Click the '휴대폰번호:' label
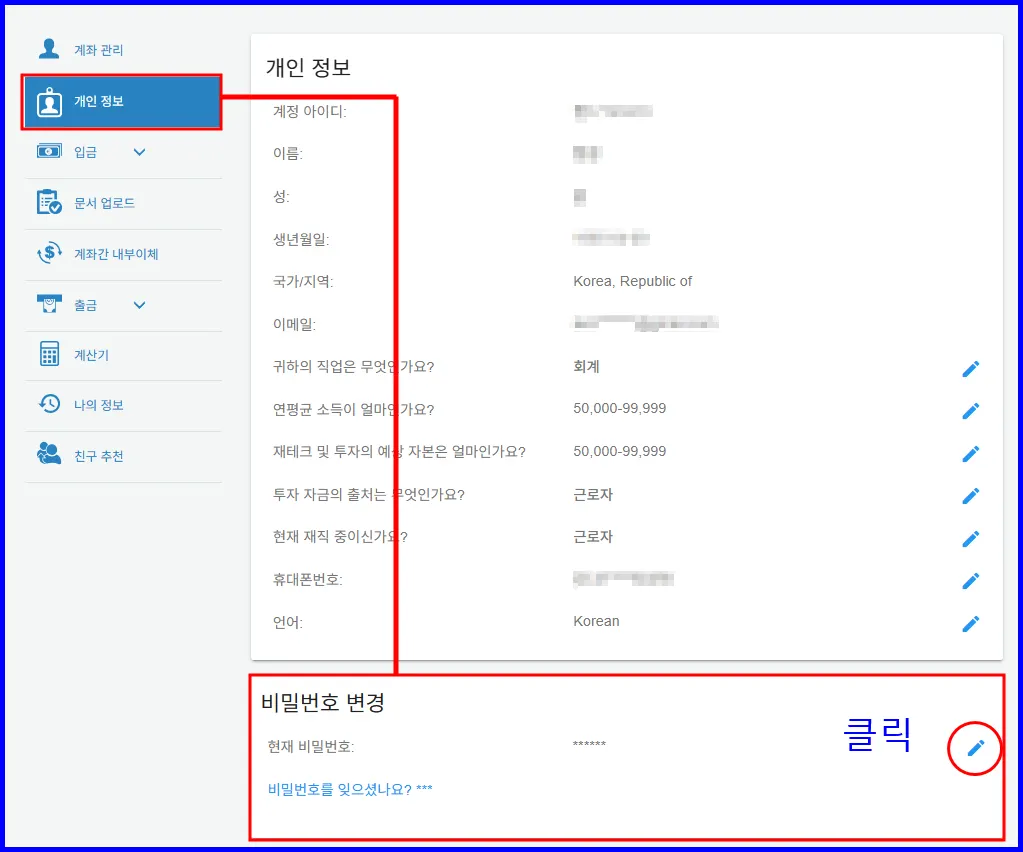 [307, 579]
